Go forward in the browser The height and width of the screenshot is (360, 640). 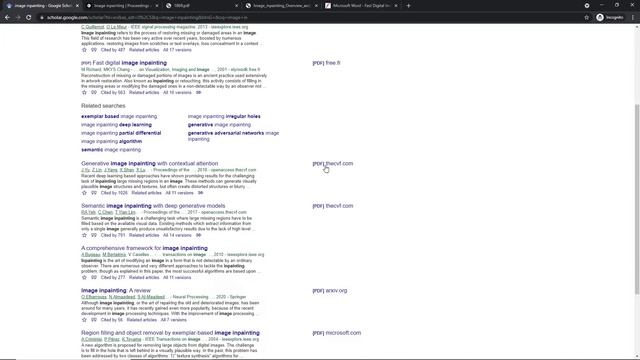(x=18, y=18)
